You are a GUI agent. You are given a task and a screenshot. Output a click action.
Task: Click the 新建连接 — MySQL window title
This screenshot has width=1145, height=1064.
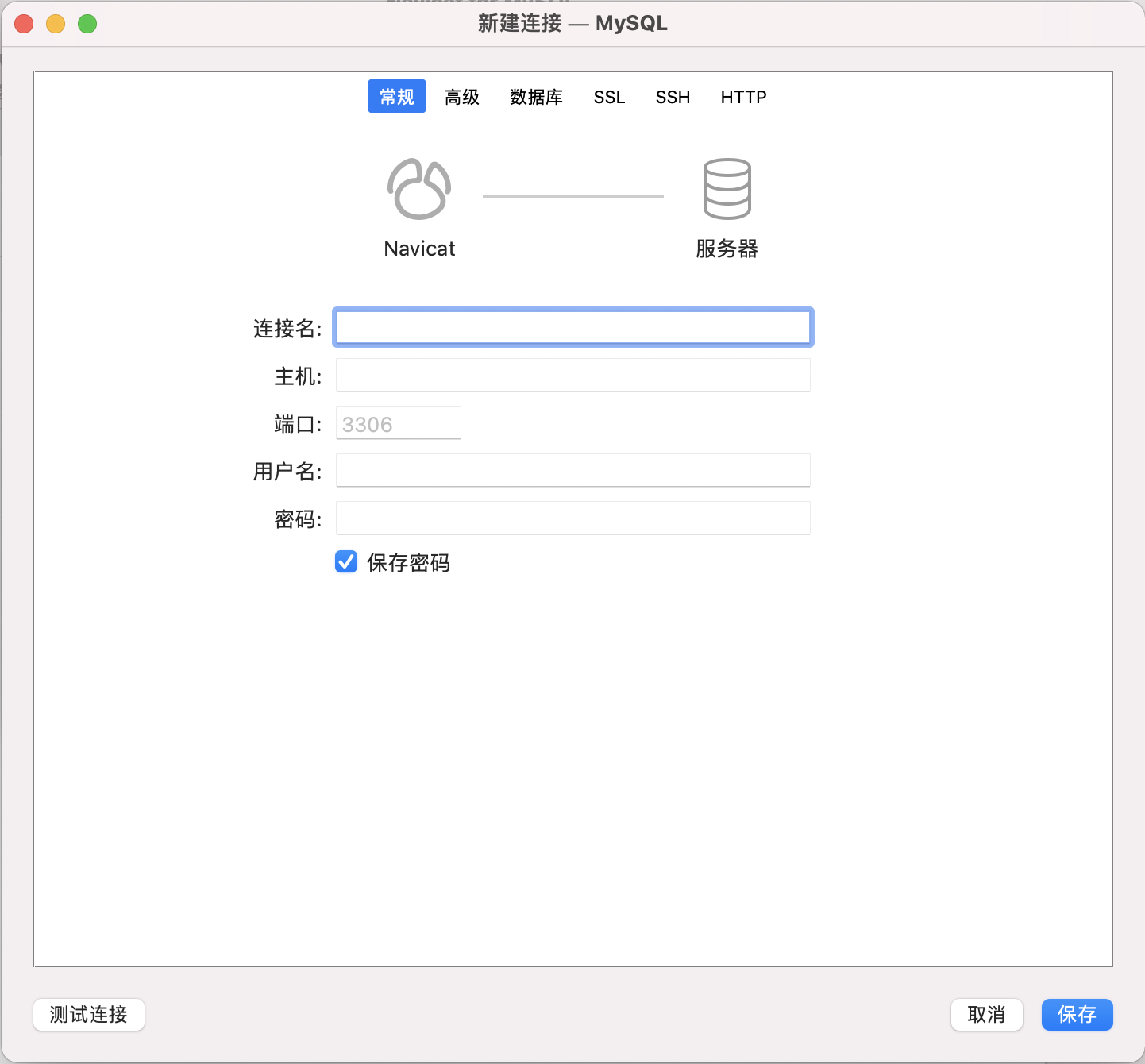pos(572,24)
